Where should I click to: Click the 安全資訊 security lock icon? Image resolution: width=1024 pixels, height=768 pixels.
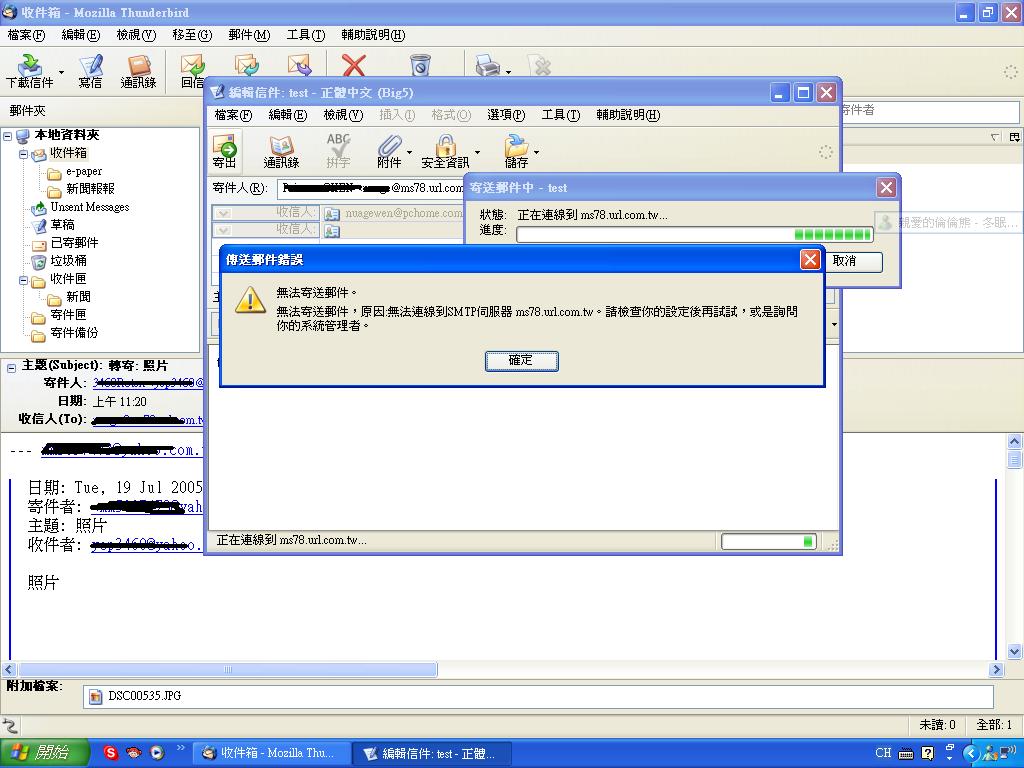coord(445,150)
